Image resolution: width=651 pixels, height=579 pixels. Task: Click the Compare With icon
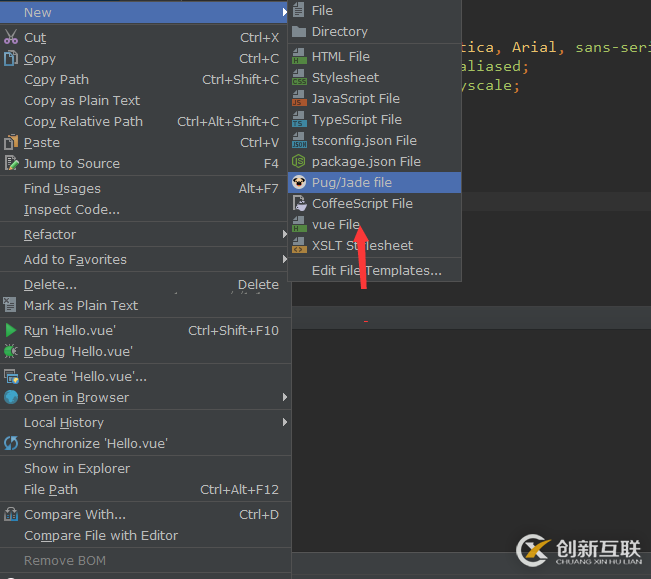(11, 514)
